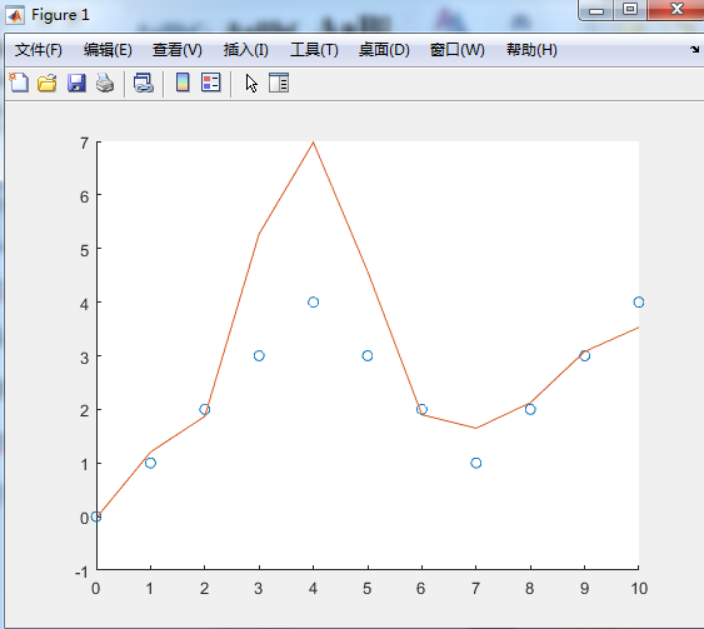Open the Property Inspector panel icon
This screenshot has width=704, height=629.
point(279,83)
